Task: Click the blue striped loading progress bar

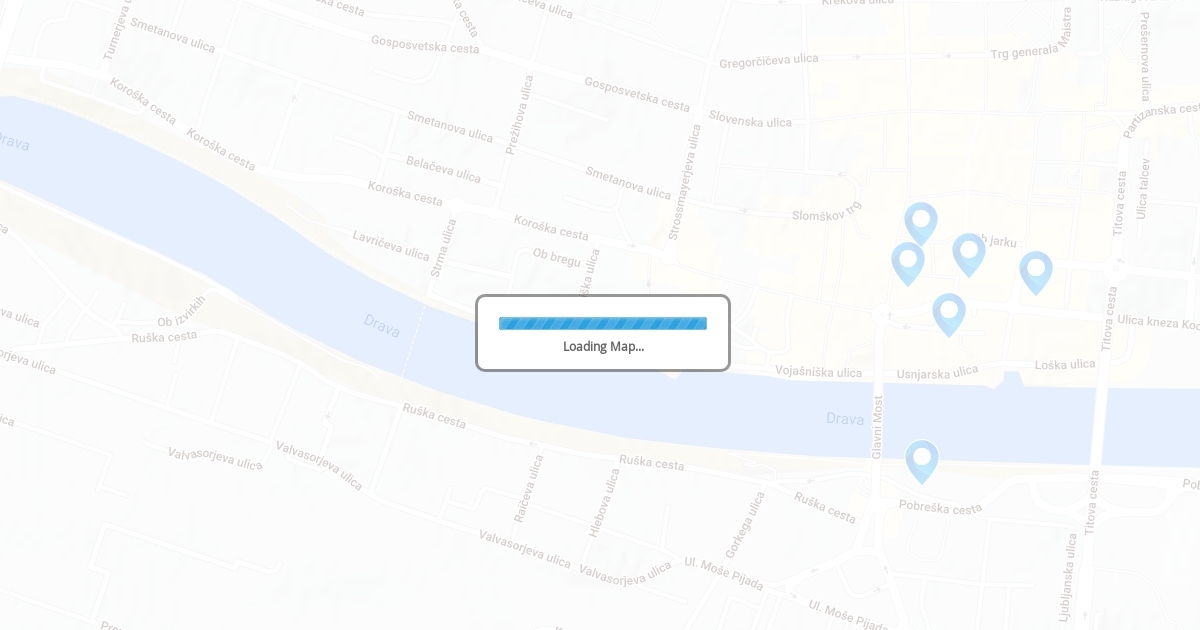Action: tap(603, 323)
